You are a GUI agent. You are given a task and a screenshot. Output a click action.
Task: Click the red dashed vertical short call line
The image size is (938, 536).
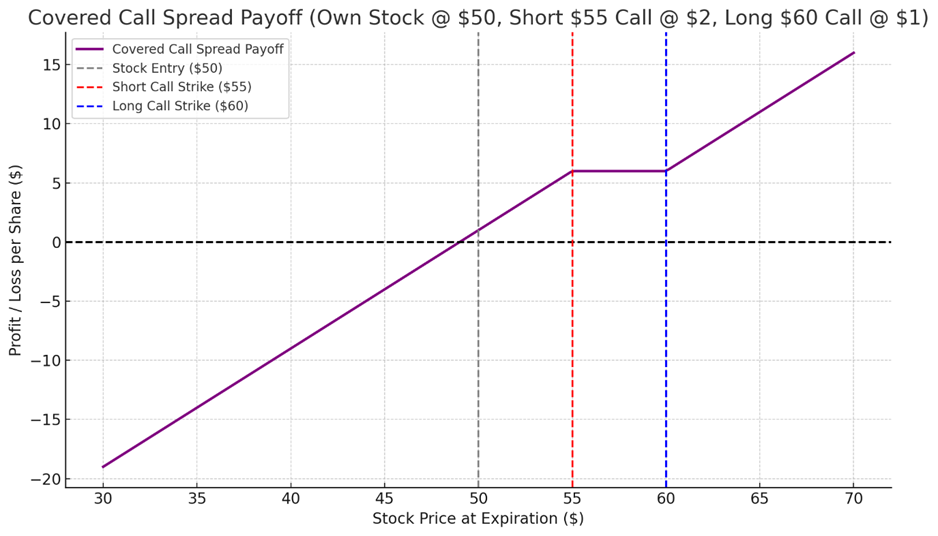click(572, 350)
